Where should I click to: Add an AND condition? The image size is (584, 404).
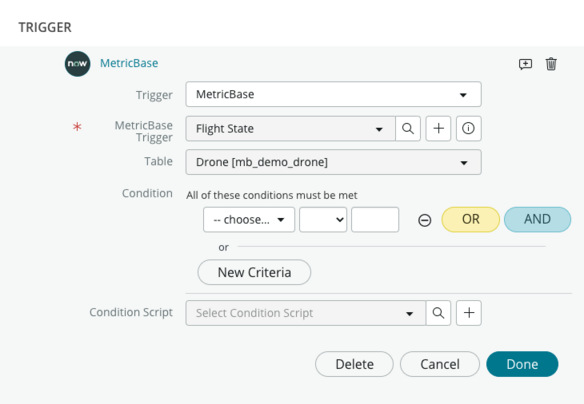point(537,219)
